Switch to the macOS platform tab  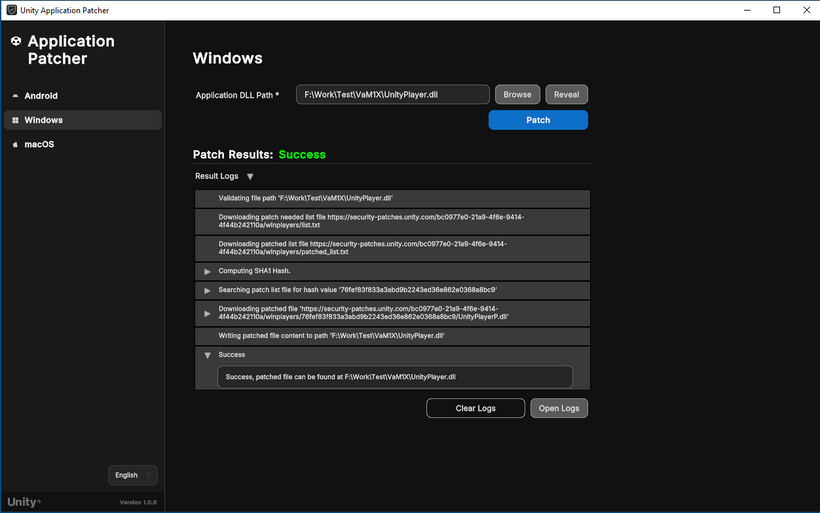[40, 145]
